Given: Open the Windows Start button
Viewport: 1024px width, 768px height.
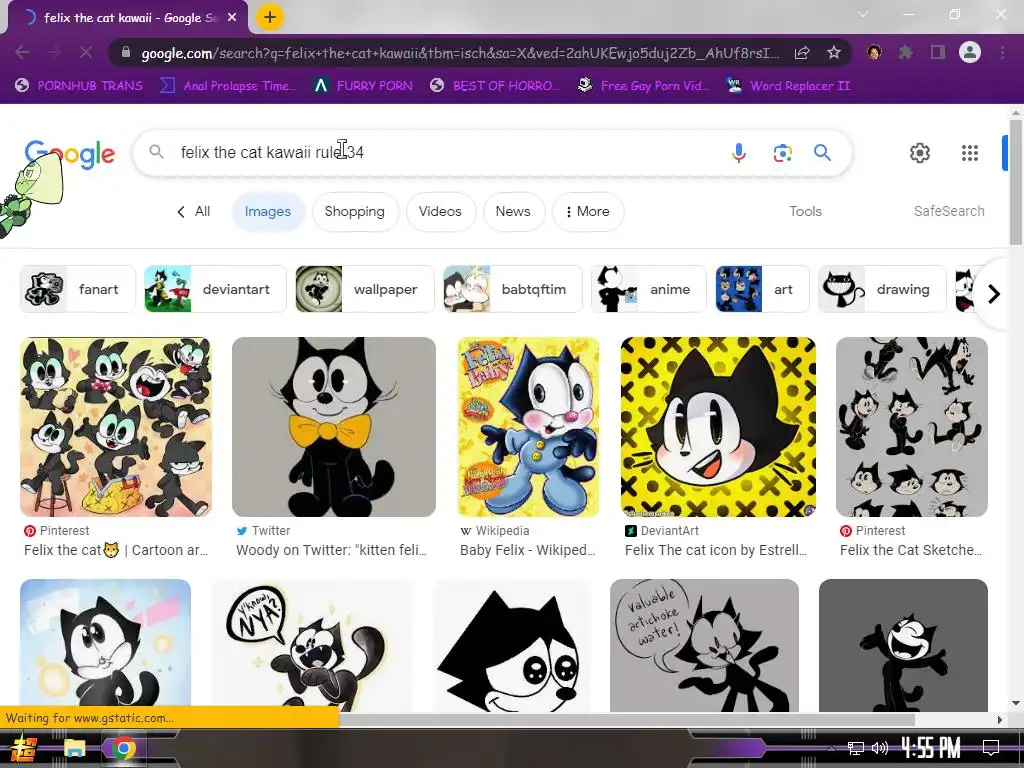Looking at the screenshot, I should point(24,748).
